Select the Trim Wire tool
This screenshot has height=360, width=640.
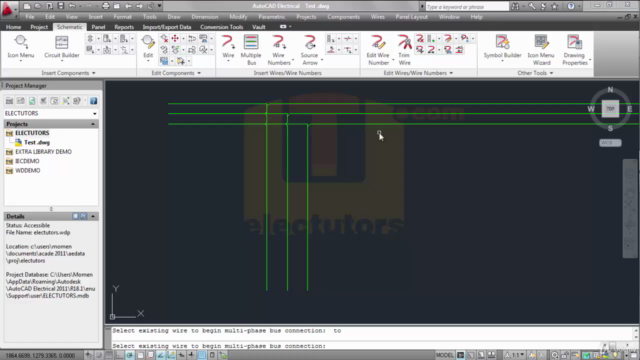tap(404, 50)
